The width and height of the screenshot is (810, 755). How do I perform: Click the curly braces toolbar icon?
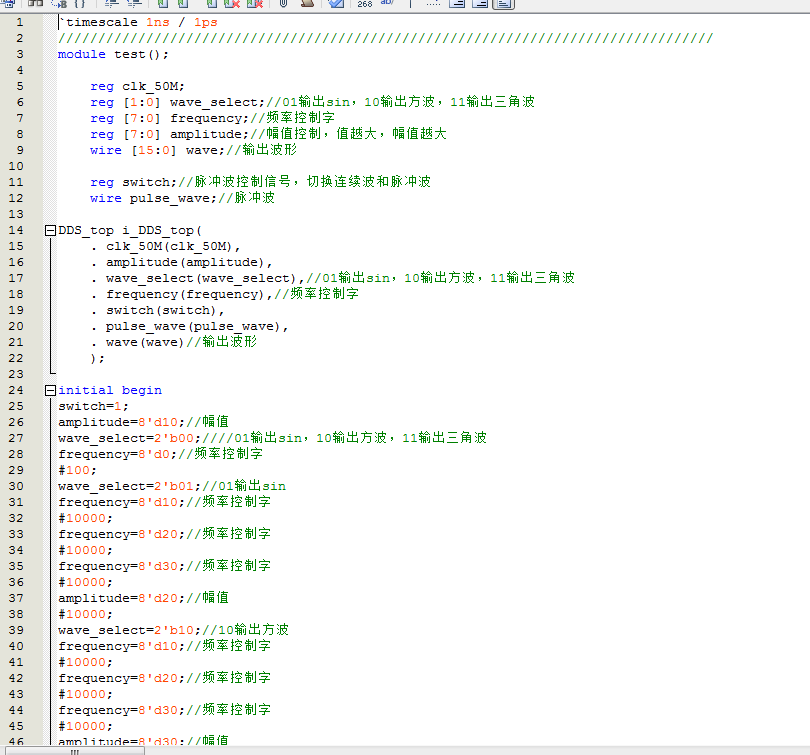[79, 4]
